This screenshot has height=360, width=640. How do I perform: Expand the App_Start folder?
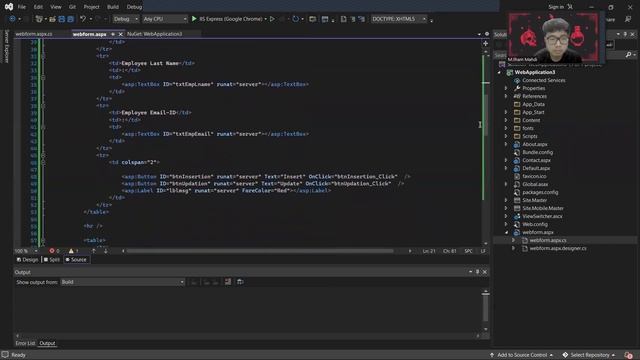point(506,112)
